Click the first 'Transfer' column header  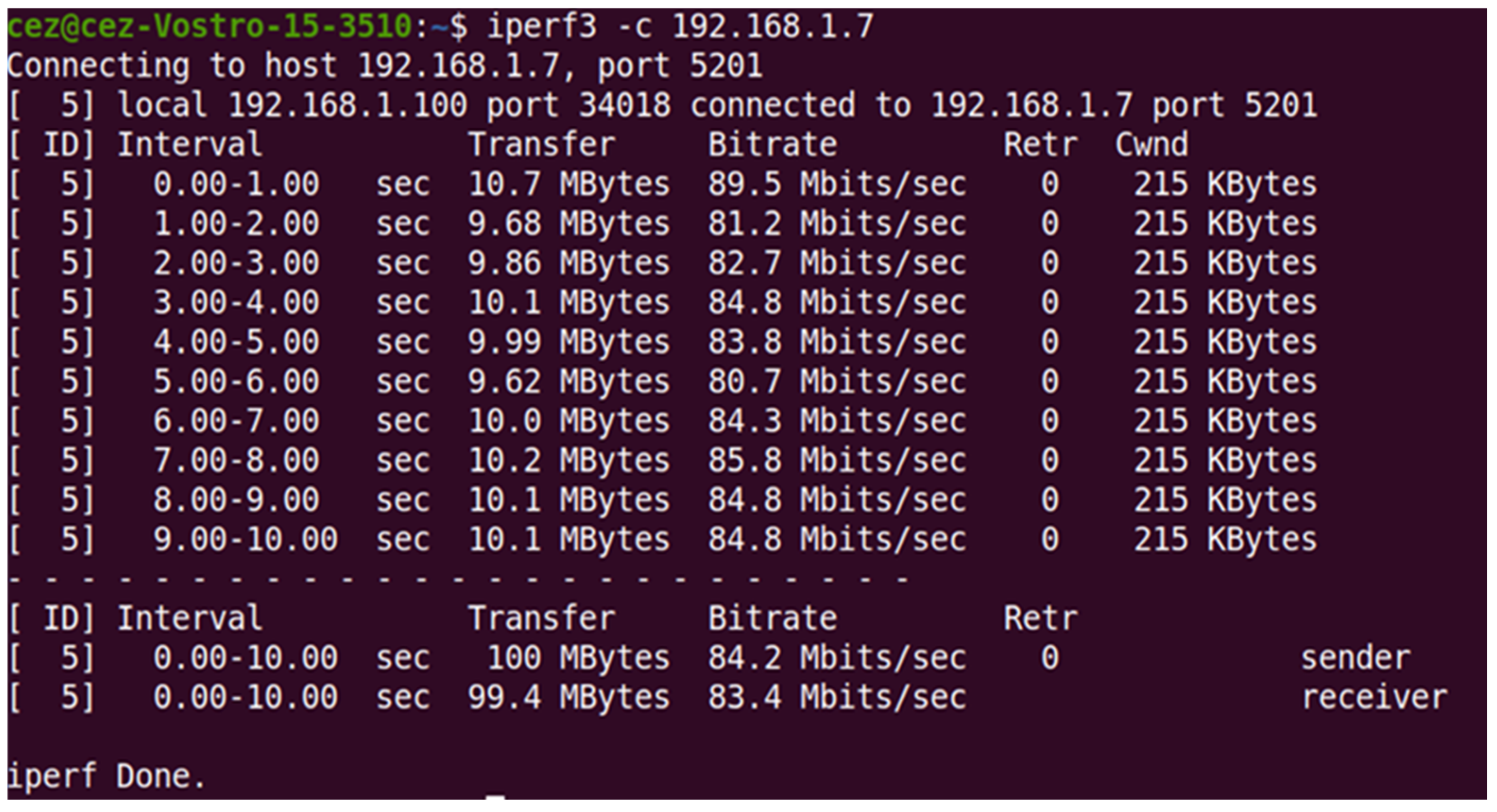[x=542, y=145]
